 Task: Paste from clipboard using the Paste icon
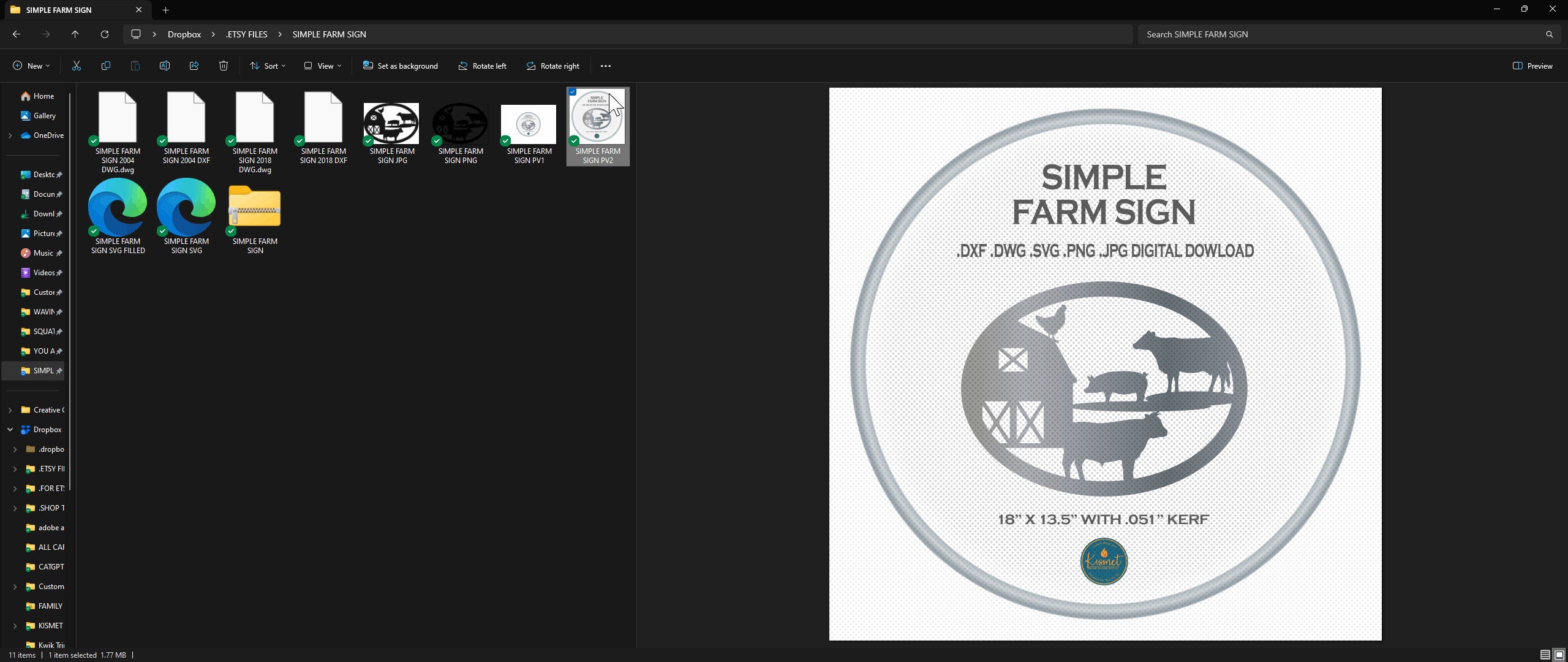pyautogui.click(x=135, y=66)
